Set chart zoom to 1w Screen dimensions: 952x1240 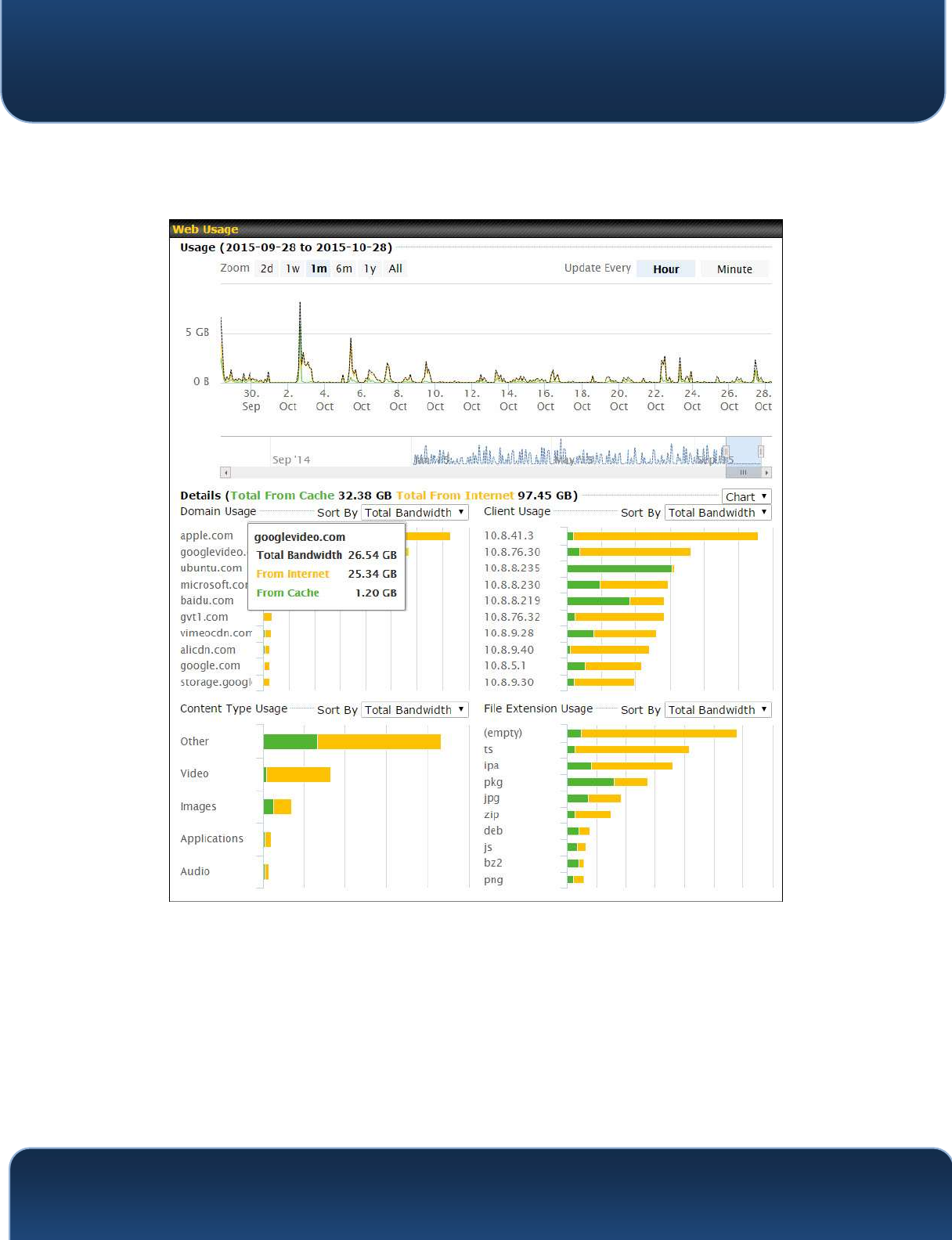293,269
